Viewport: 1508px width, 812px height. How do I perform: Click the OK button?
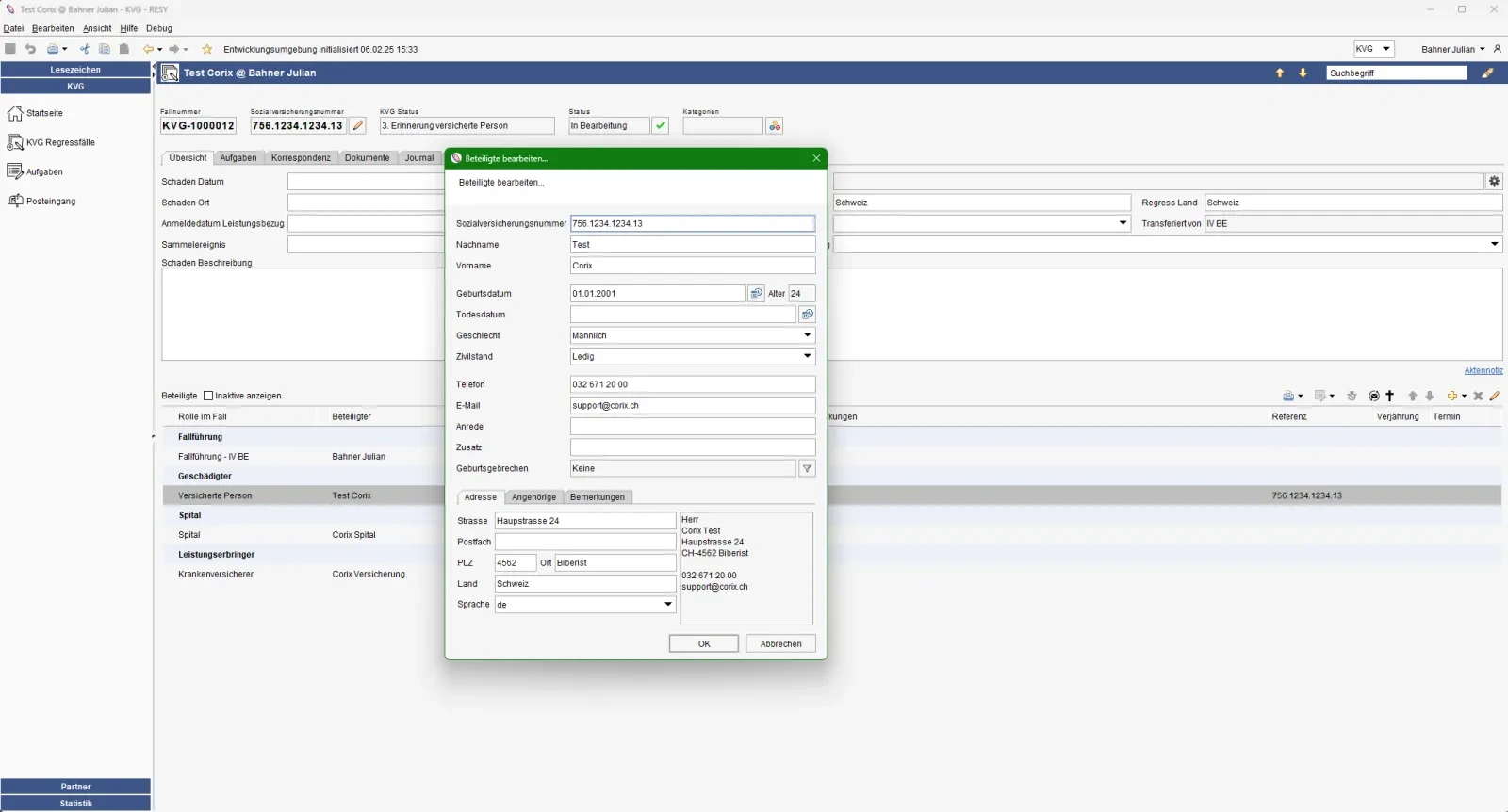pyautogui.click(x=703, y=644)
